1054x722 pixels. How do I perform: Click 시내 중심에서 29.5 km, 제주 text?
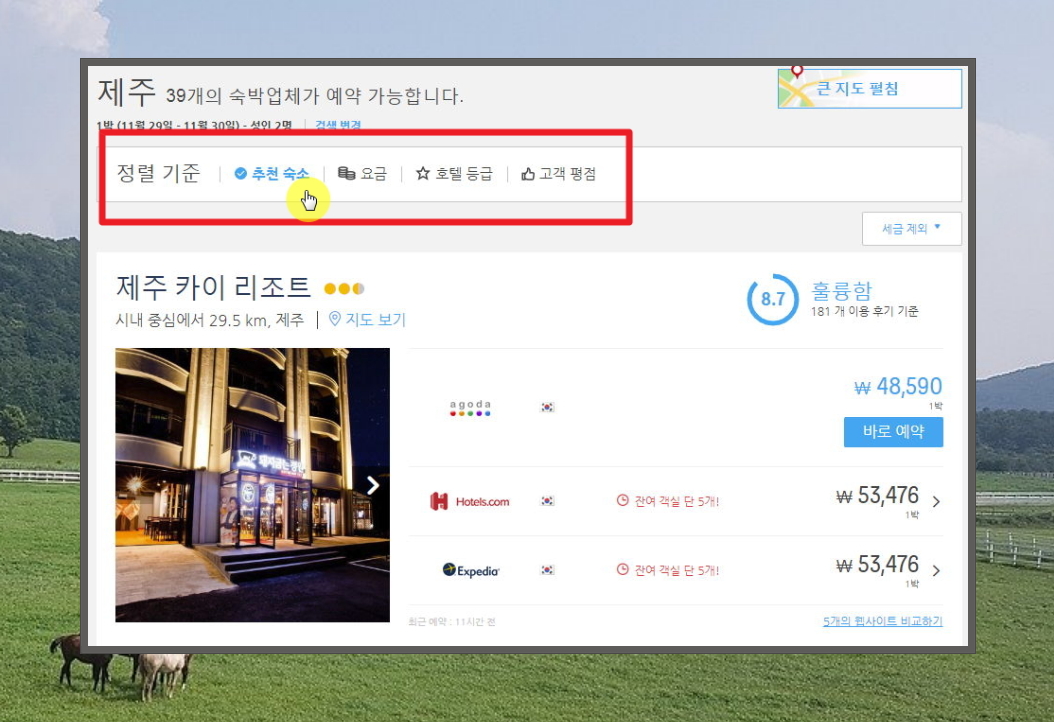tap(210, 320)
